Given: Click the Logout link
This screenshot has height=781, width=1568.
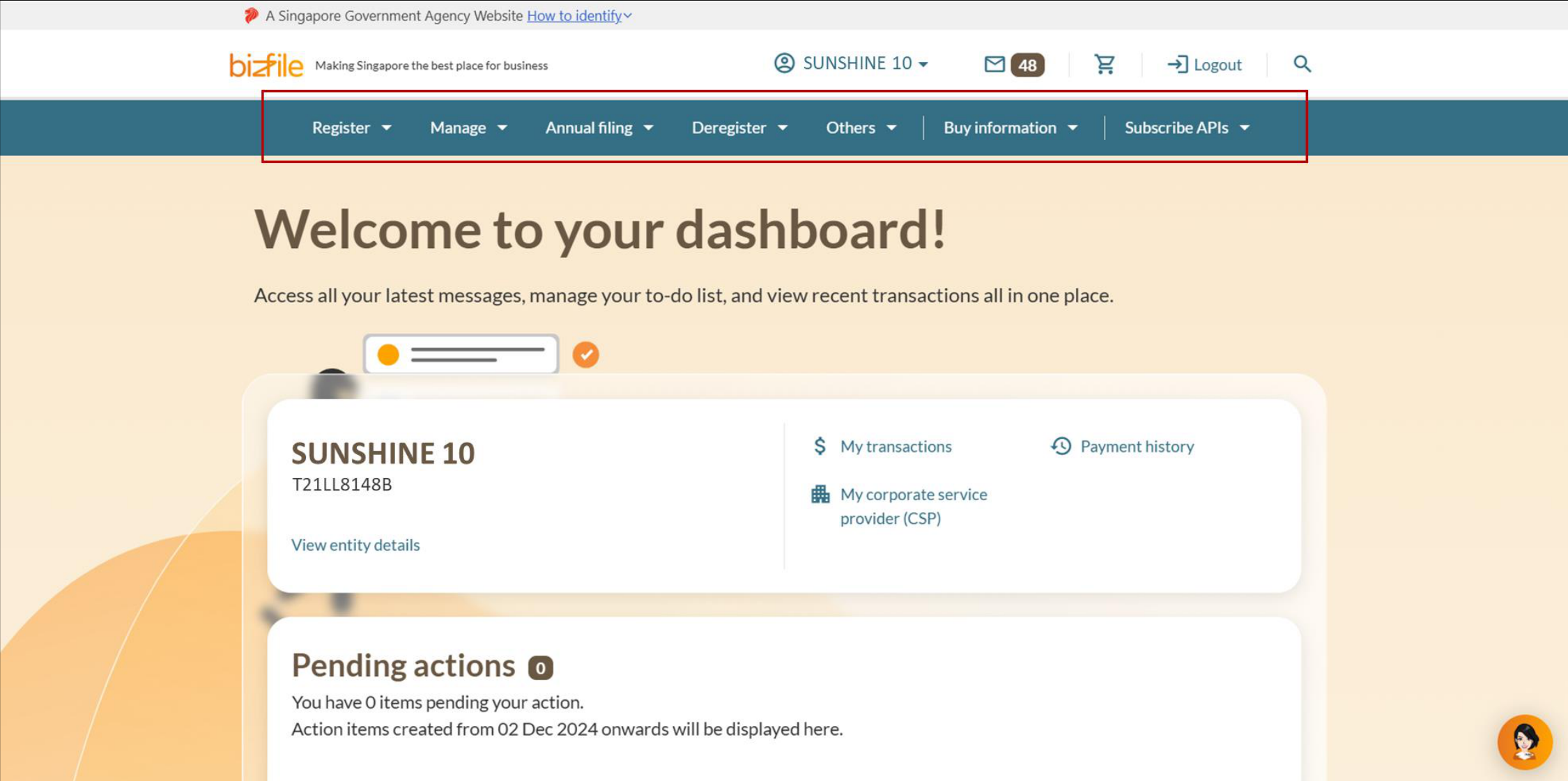Looking at the screenshot, I should [1217, 65].
